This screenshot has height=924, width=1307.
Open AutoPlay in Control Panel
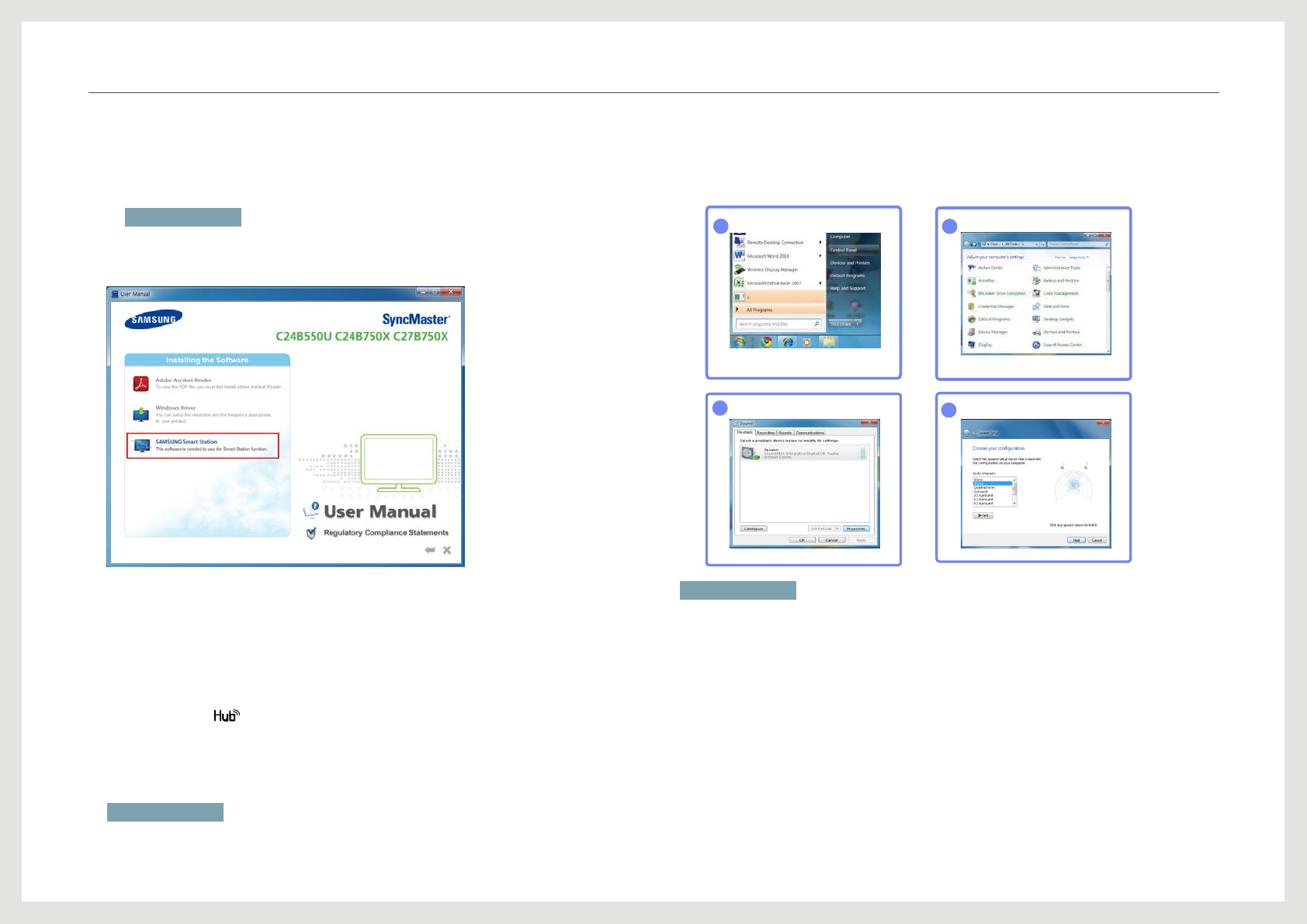point(982,281)
